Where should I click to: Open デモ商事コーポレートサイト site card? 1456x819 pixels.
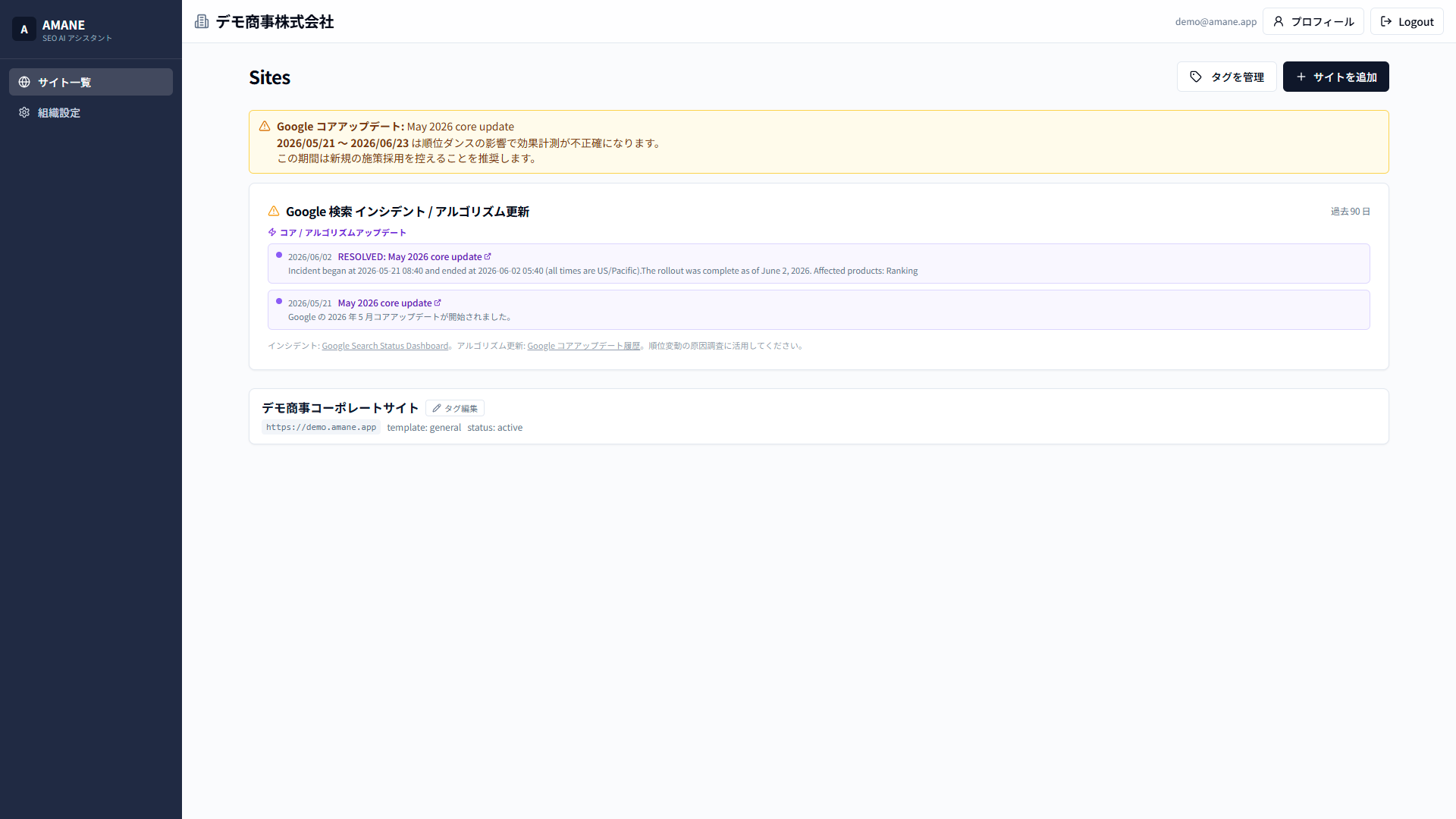tap(819, 416)
